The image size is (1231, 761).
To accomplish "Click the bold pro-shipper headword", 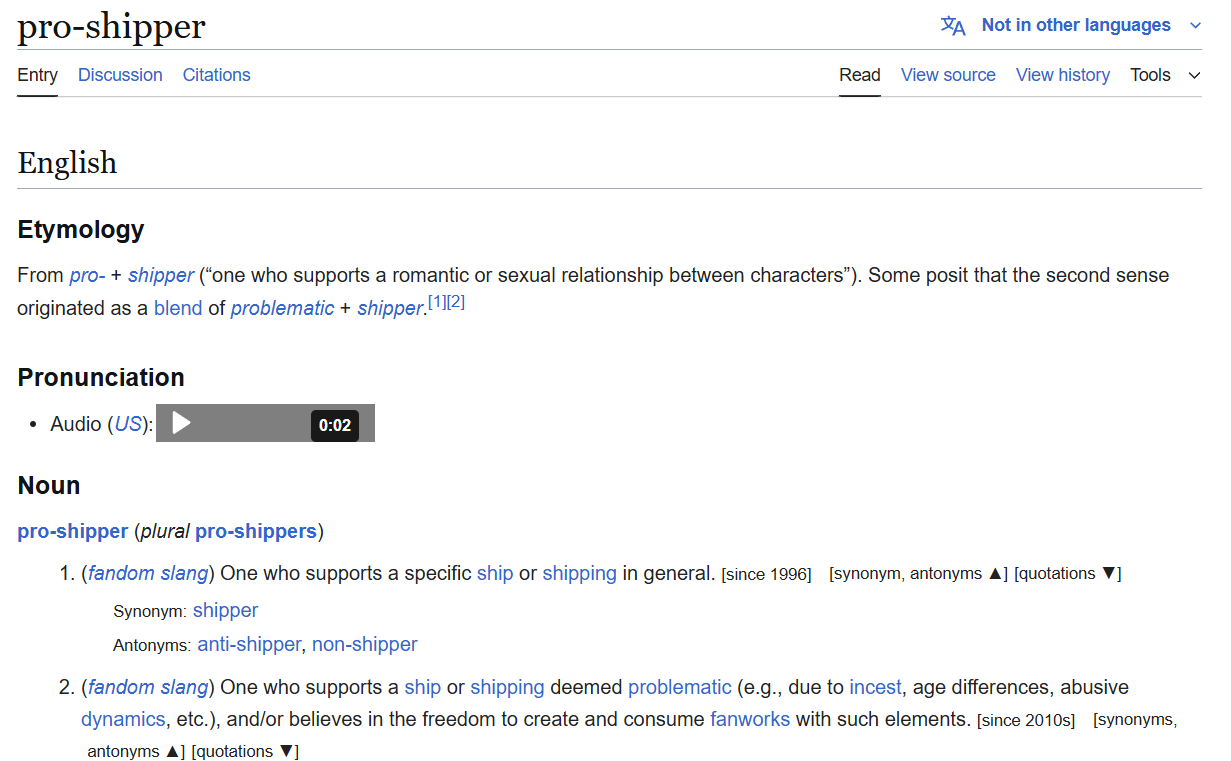I will coord(73,532).
